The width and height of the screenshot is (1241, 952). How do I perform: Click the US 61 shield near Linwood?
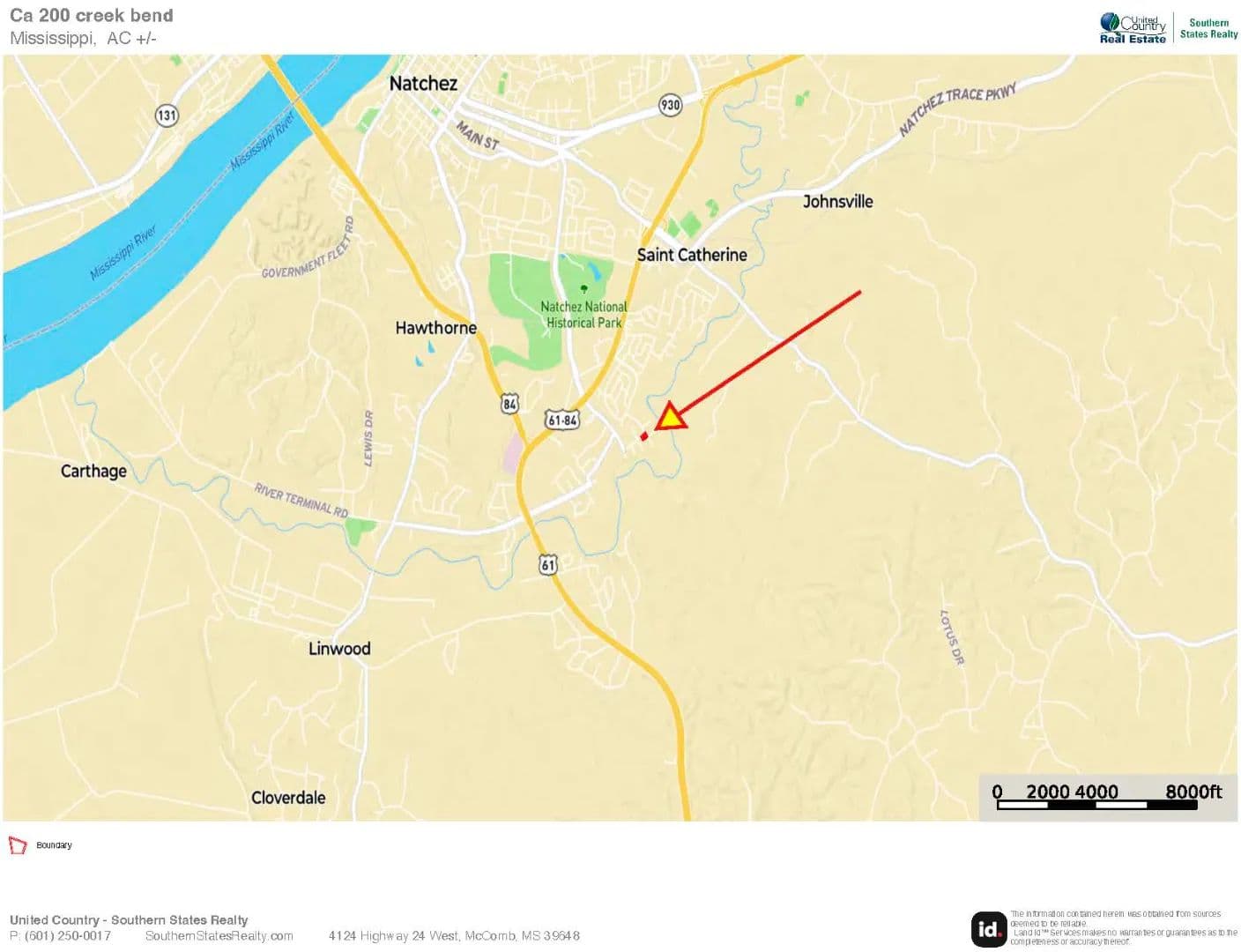pyautogui.click(x=548, y=564)
